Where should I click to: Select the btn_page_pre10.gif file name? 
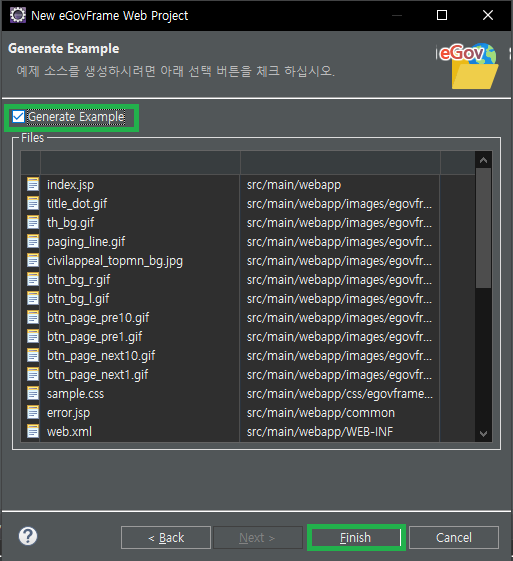coord(98,318)
